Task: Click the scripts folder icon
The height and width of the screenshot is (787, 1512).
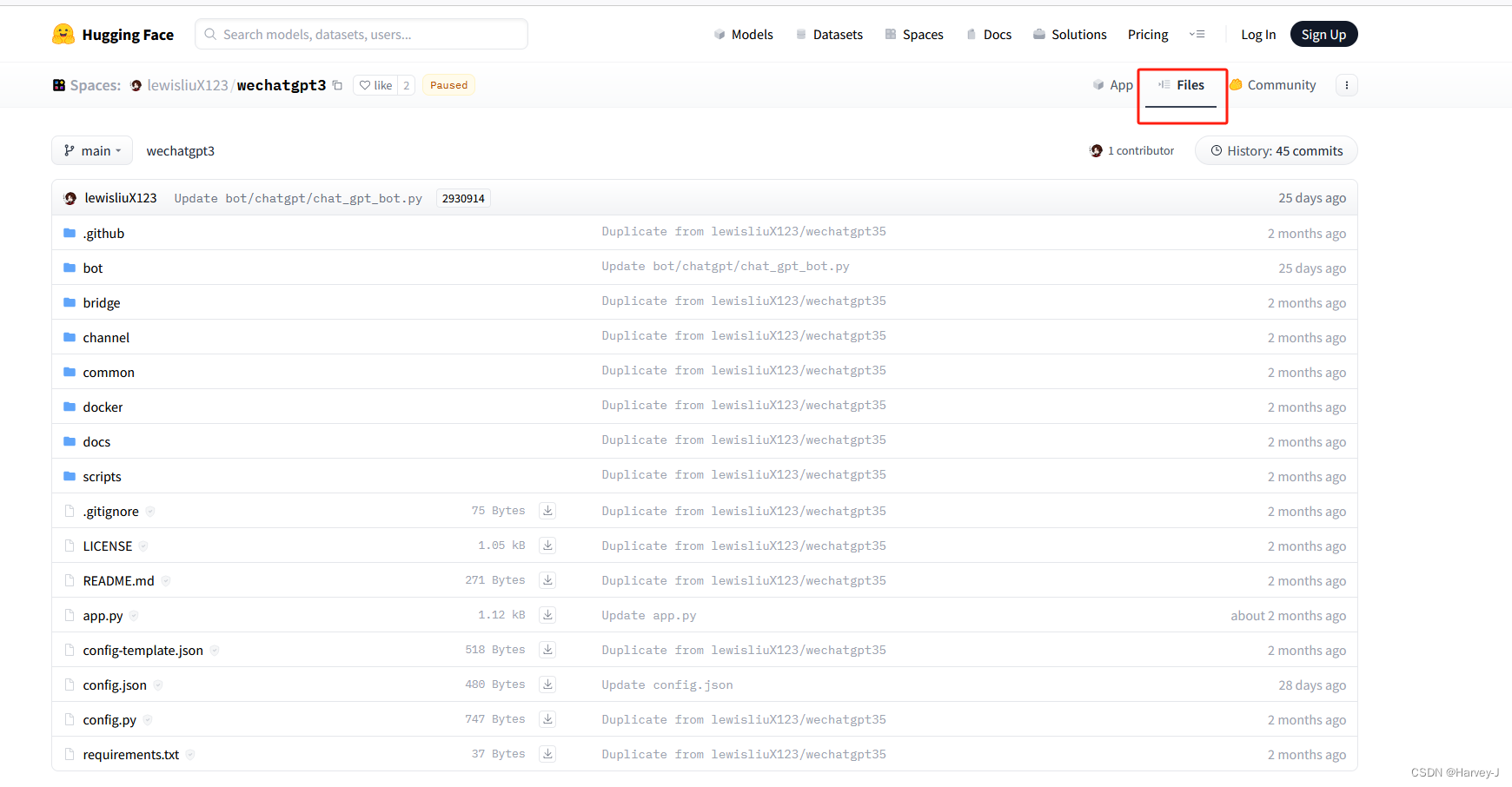Action: 70,476
